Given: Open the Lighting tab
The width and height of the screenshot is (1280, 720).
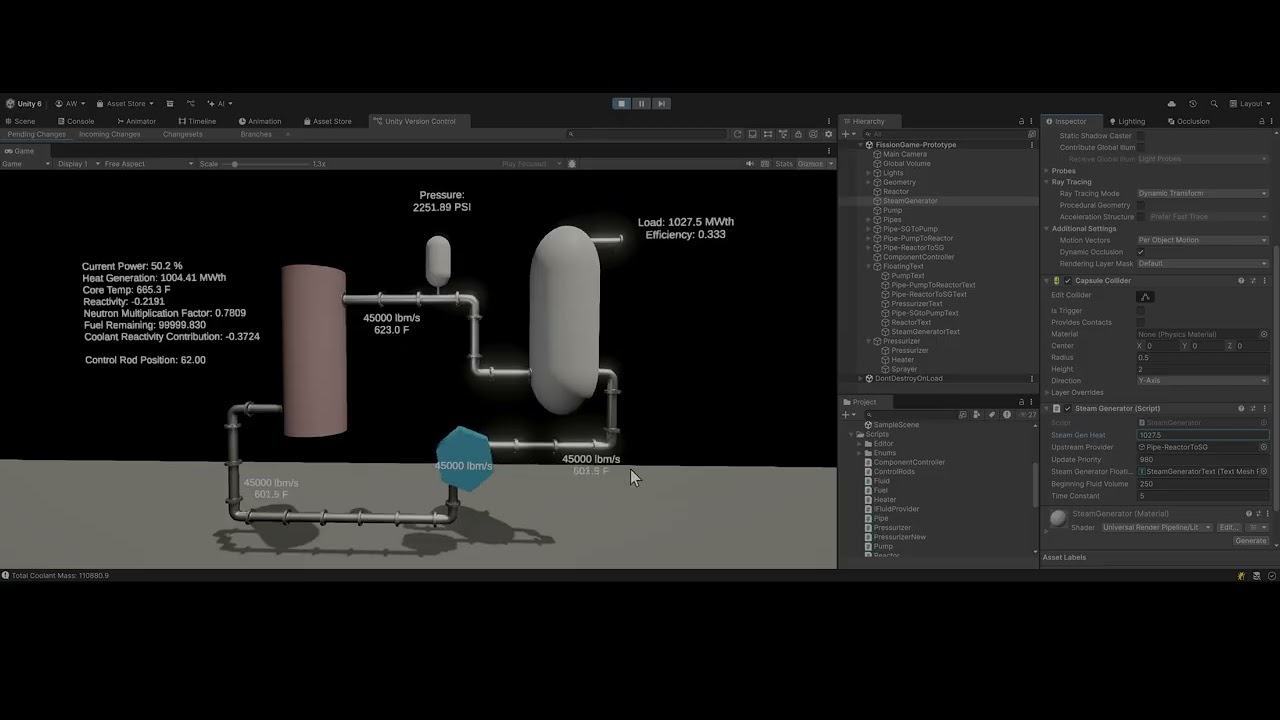Looking at the screenshot, I should [1127, 121].
